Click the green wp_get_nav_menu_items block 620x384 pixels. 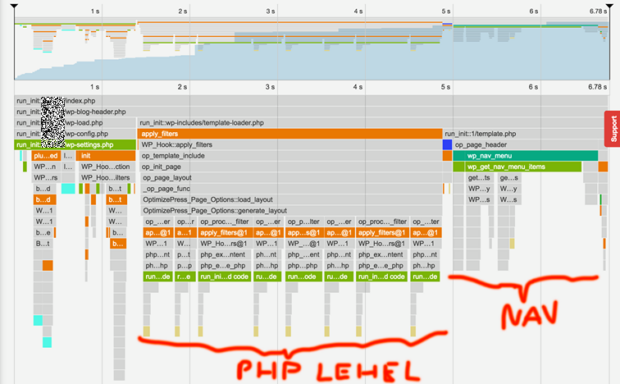click(x=517, y=167)
